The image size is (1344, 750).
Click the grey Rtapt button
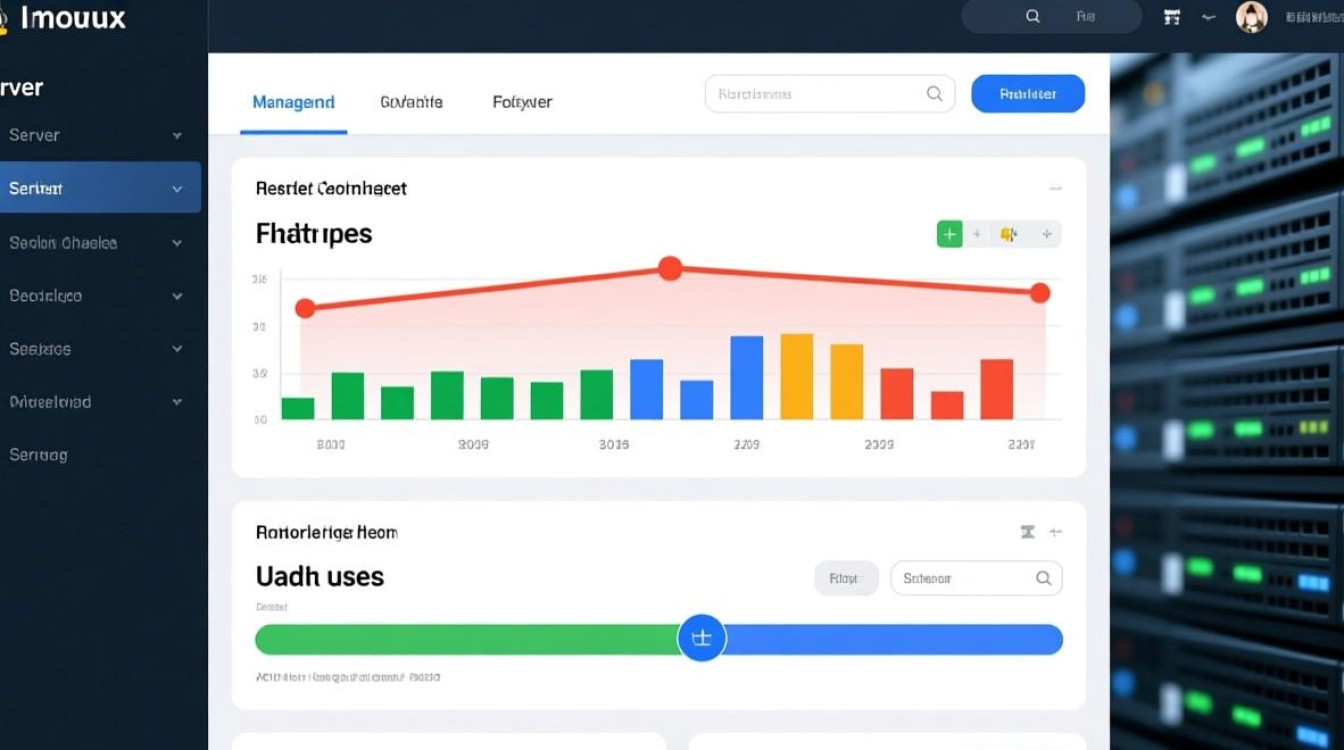(845, 578)
